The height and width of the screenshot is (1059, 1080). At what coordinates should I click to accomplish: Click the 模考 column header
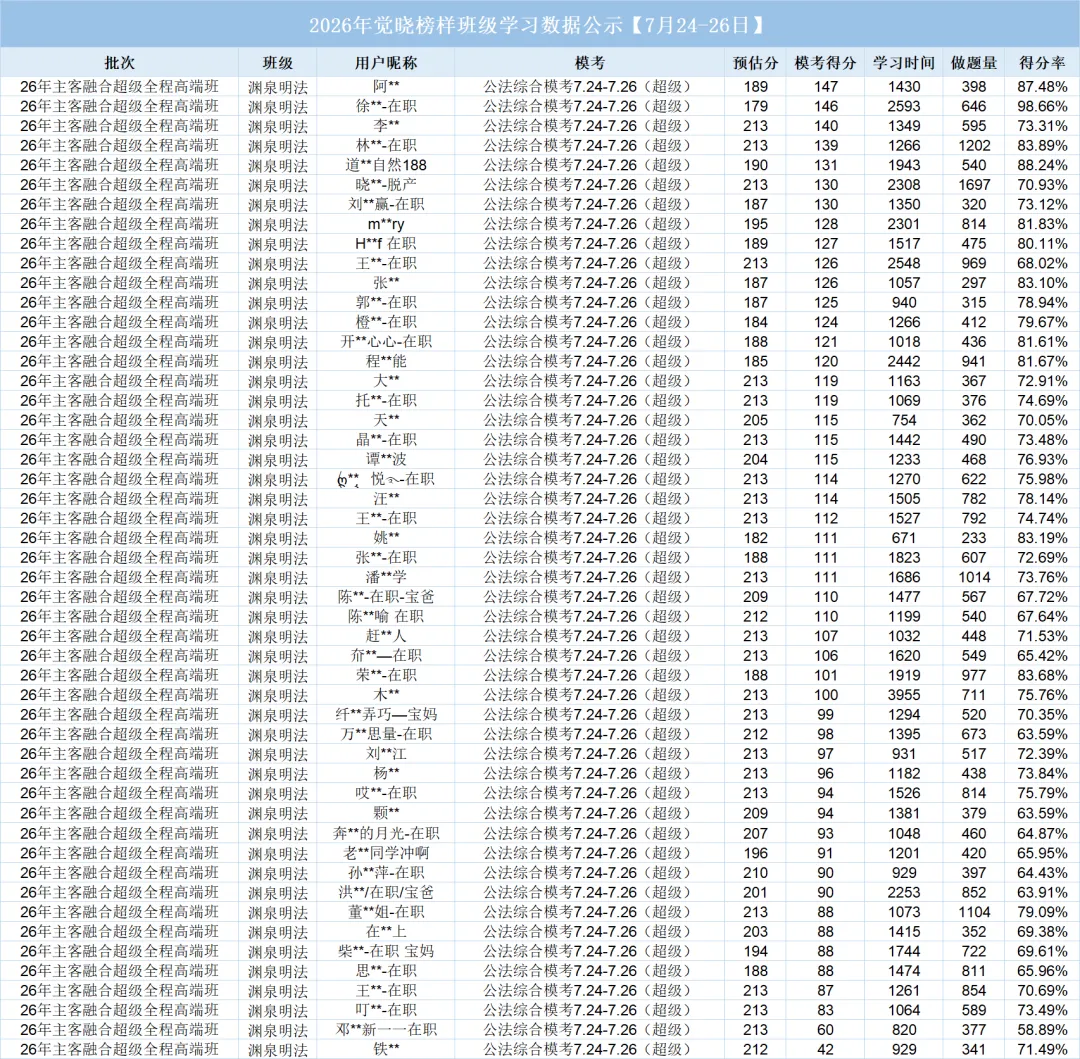pyautogui.click(x=590, y=63)
